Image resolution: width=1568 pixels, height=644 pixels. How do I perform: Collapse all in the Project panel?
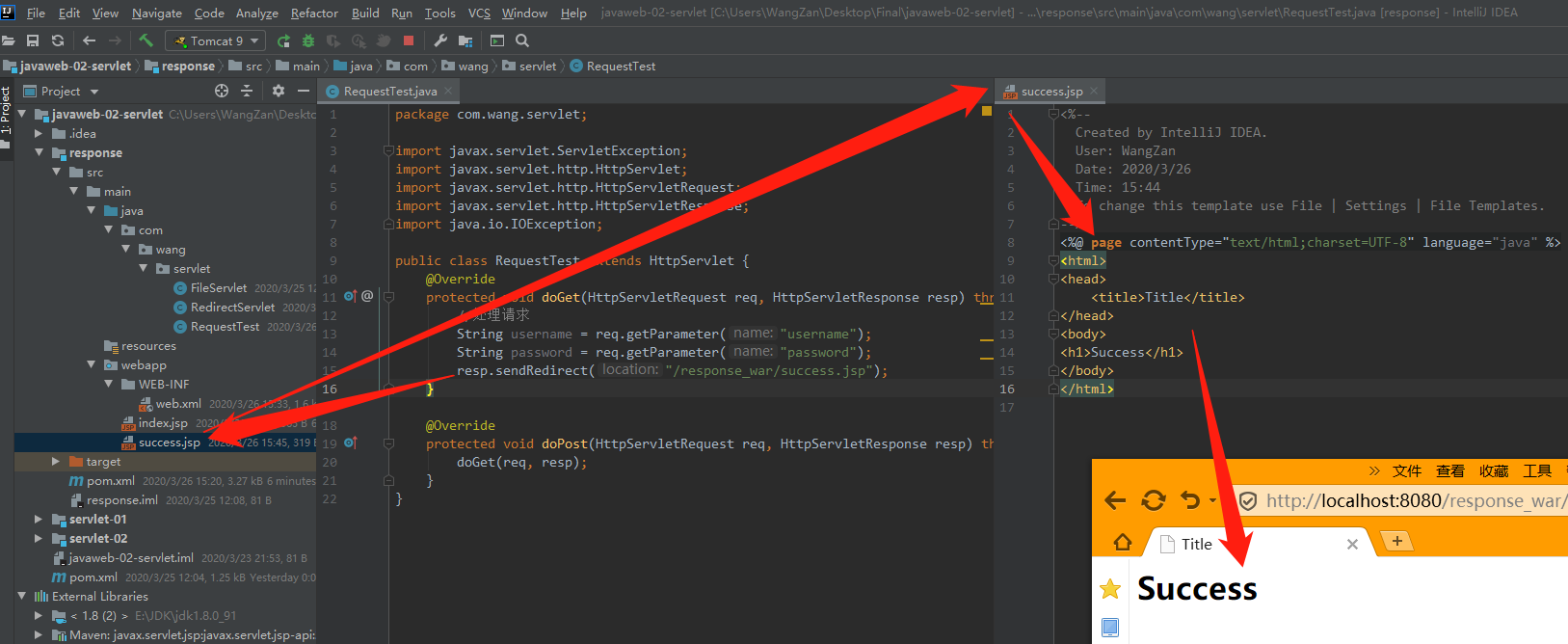(x=247, y=91)
